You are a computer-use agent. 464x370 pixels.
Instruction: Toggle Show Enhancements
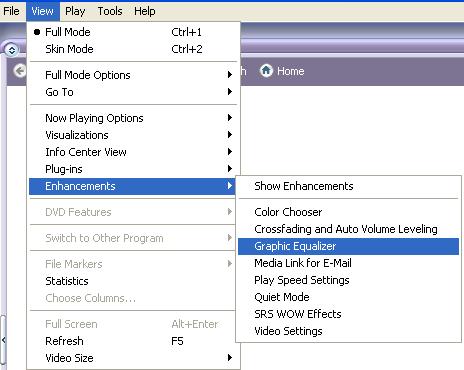(x=348, y=186)
